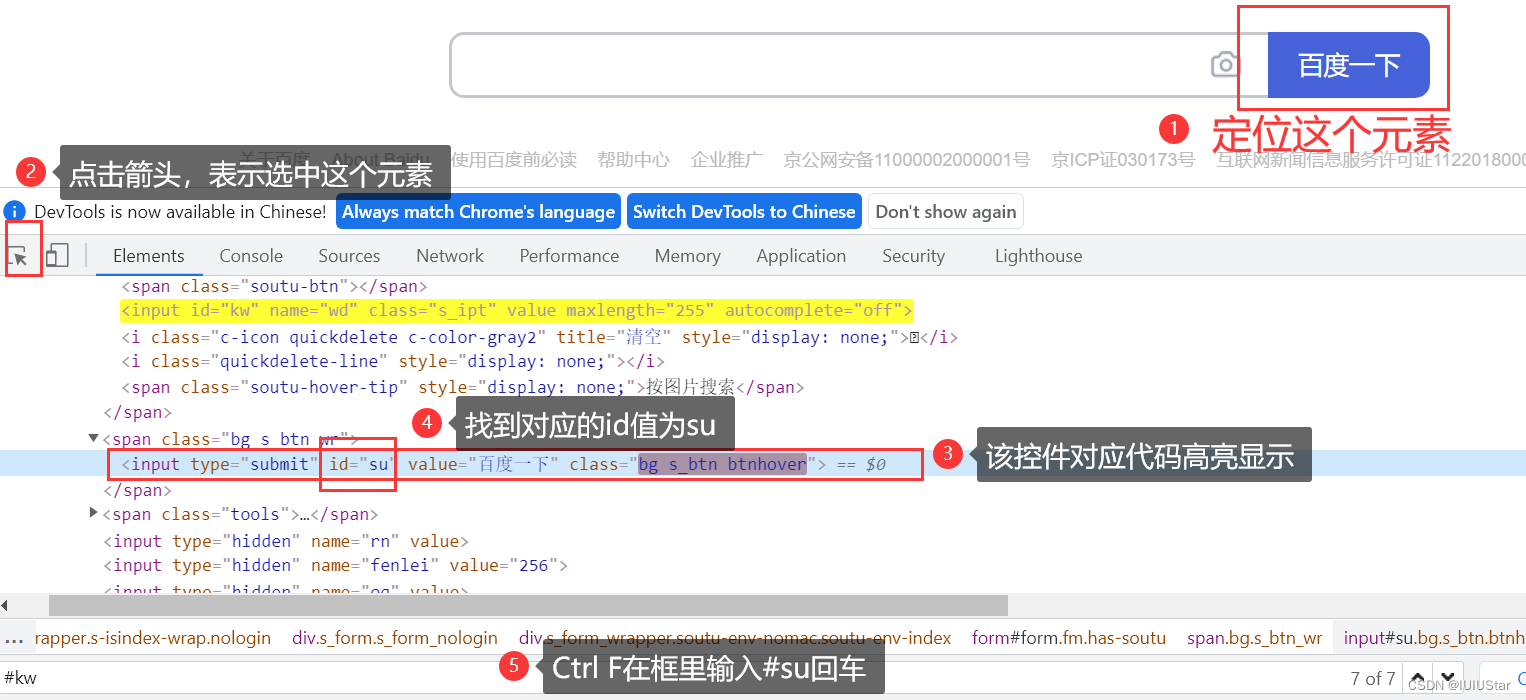Click the camera image-search icon in search box
1526x700 pixels.
1225,63
